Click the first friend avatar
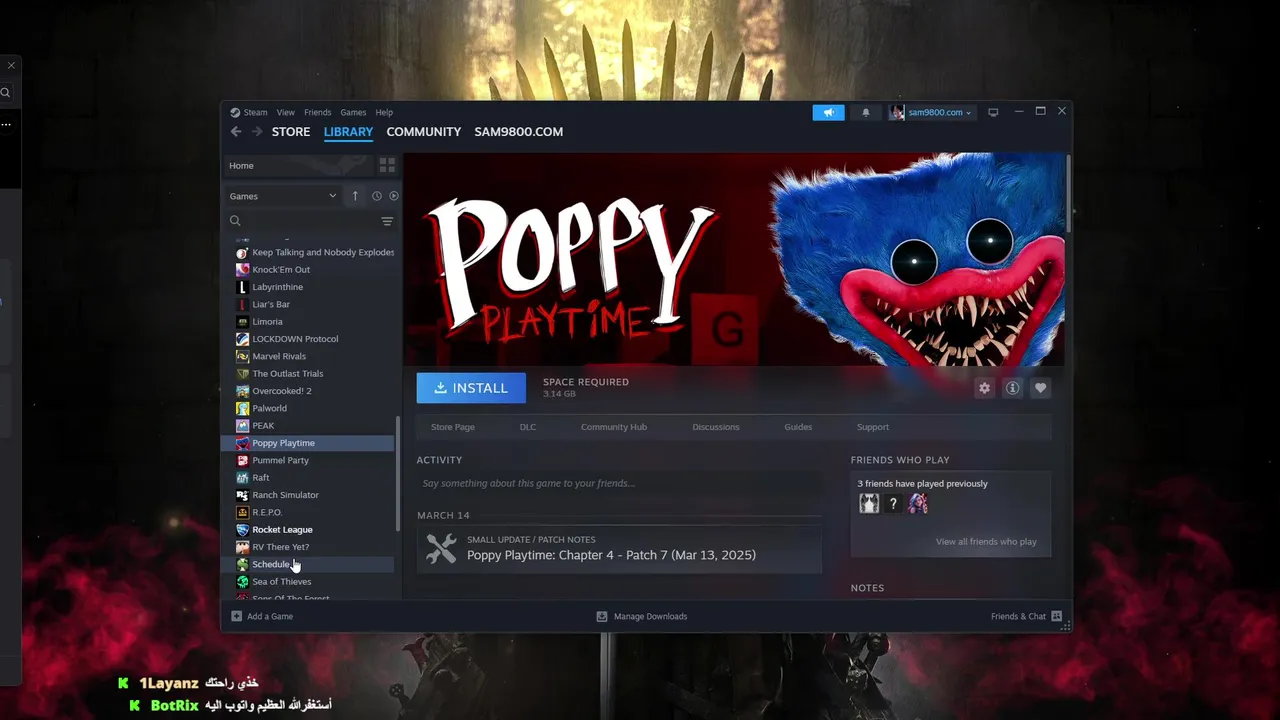This screenshot has height=720, width=1280. (x=869, y=504)
